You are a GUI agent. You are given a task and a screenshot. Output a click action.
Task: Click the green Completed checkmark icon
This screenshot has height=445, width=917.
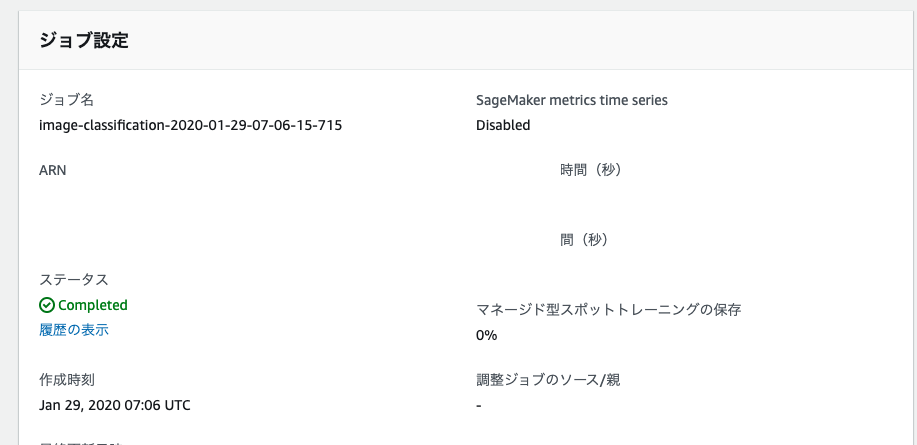pyautogui.click(x=47, y=305)
